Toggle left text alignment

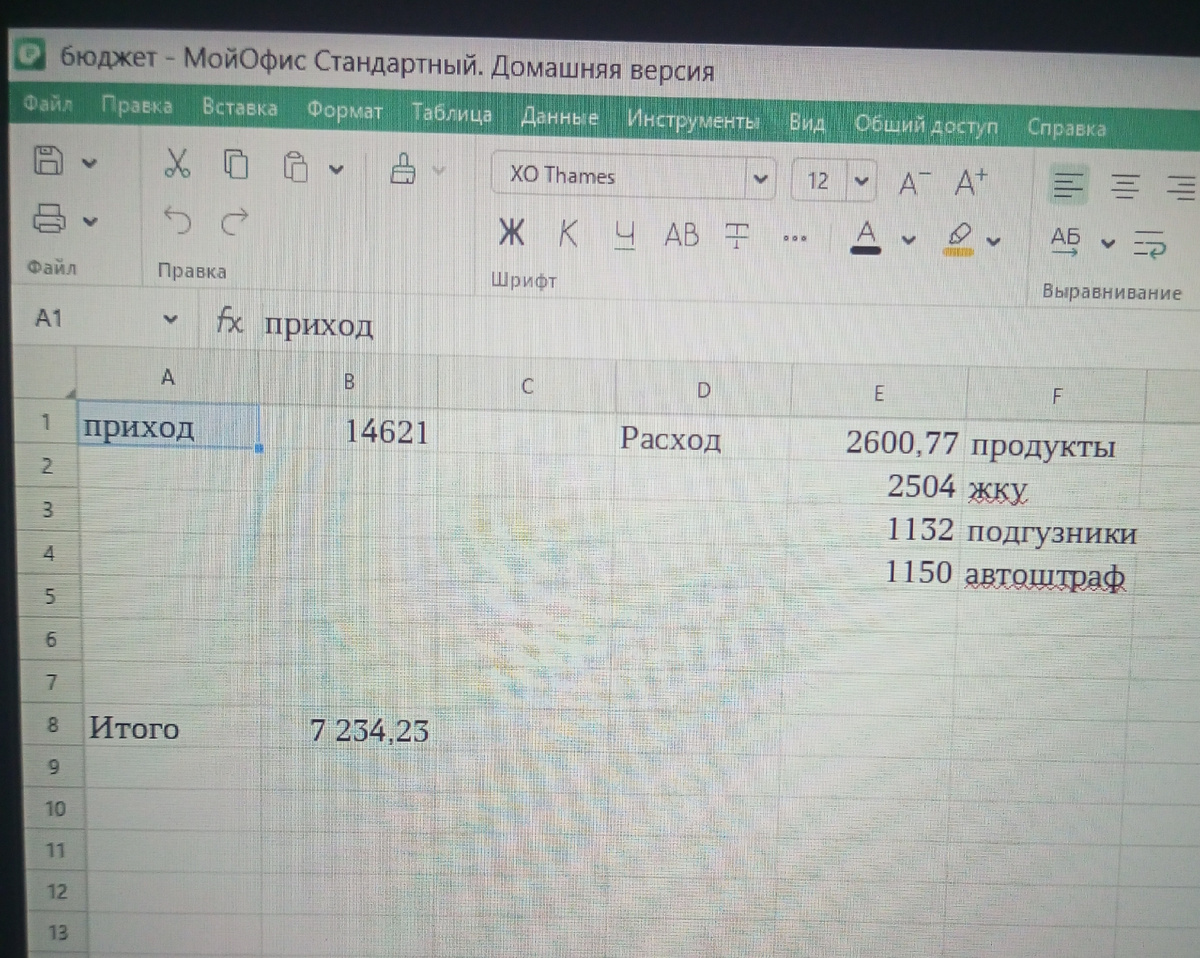1068,184
